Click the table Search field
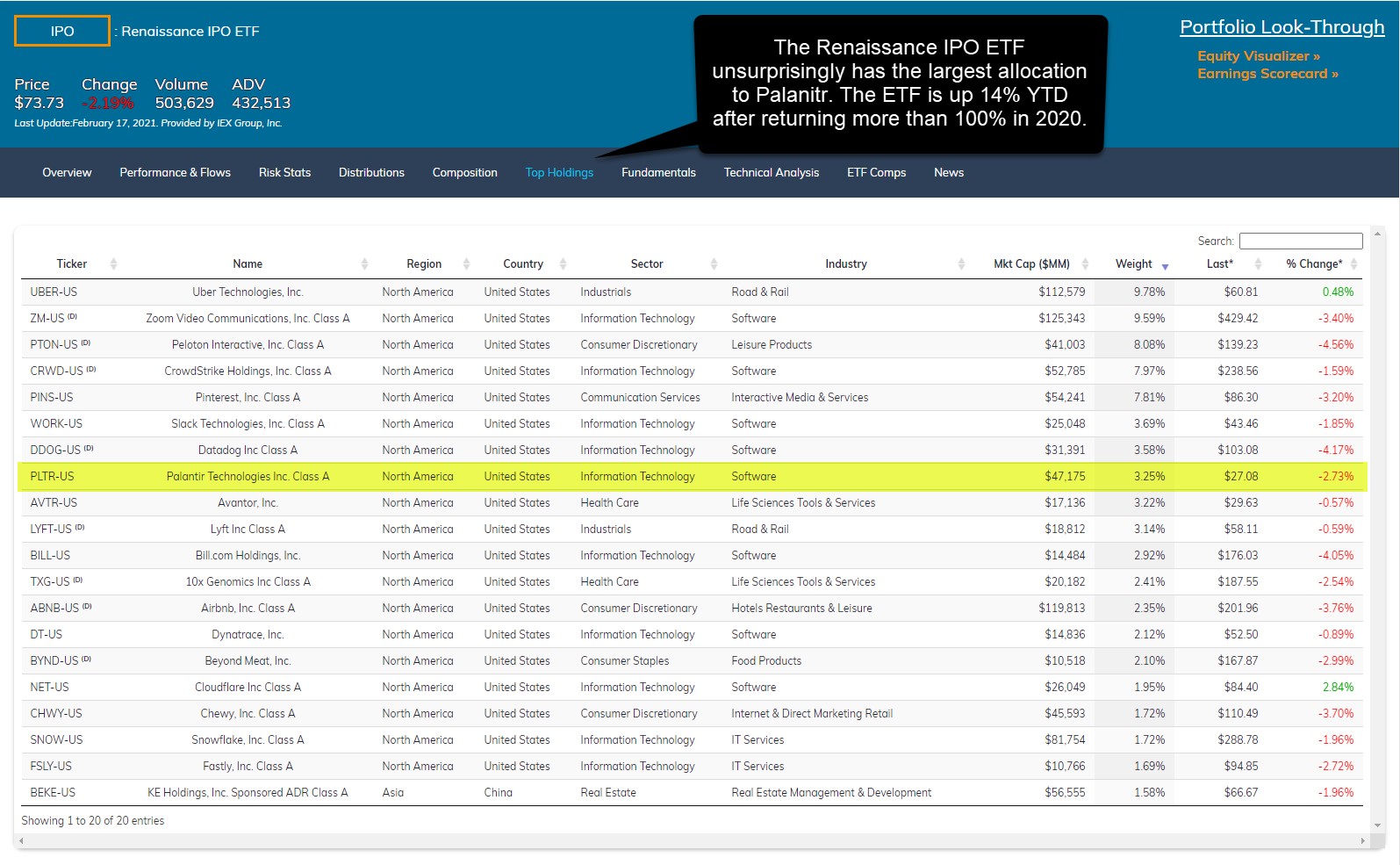The height and width of the screenshot is (865, 1400). click(x=1301, y=241)
